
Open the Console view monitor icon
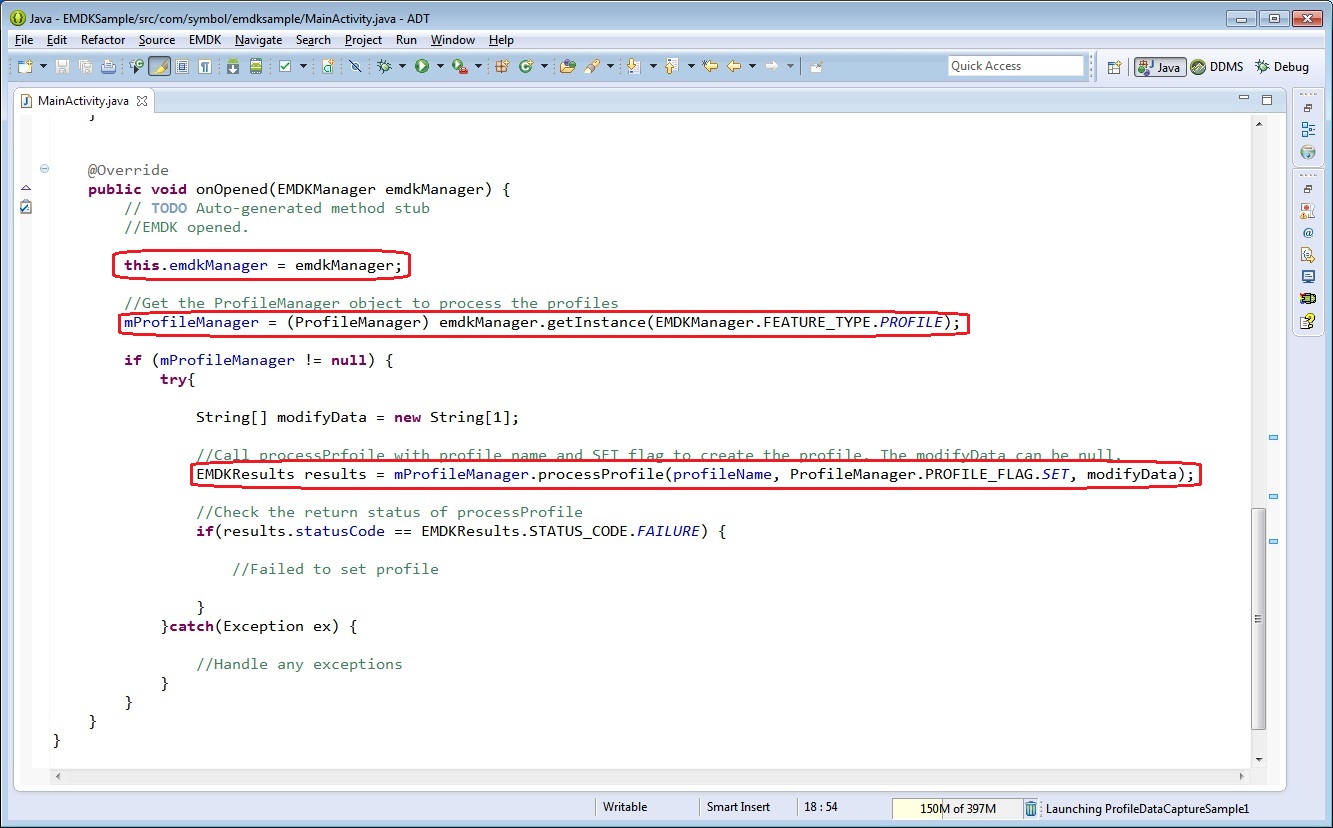click(1308, 277)
